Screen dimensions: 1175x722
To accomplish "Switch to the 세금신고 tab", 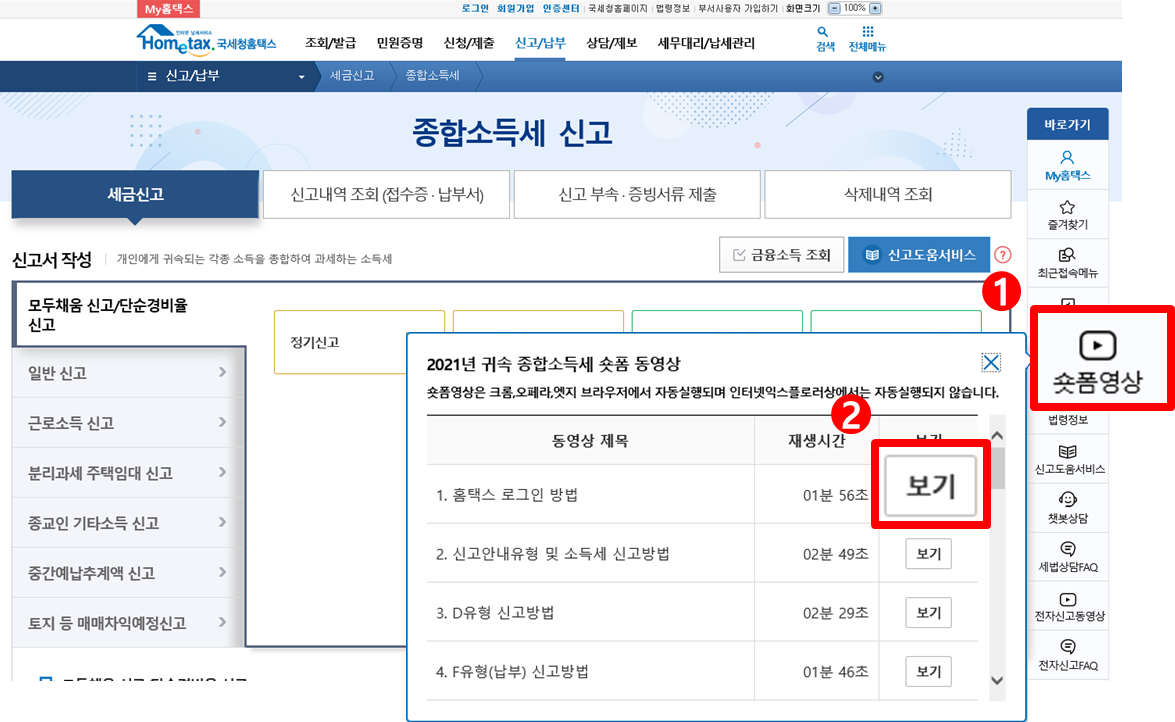I will 135,194.
